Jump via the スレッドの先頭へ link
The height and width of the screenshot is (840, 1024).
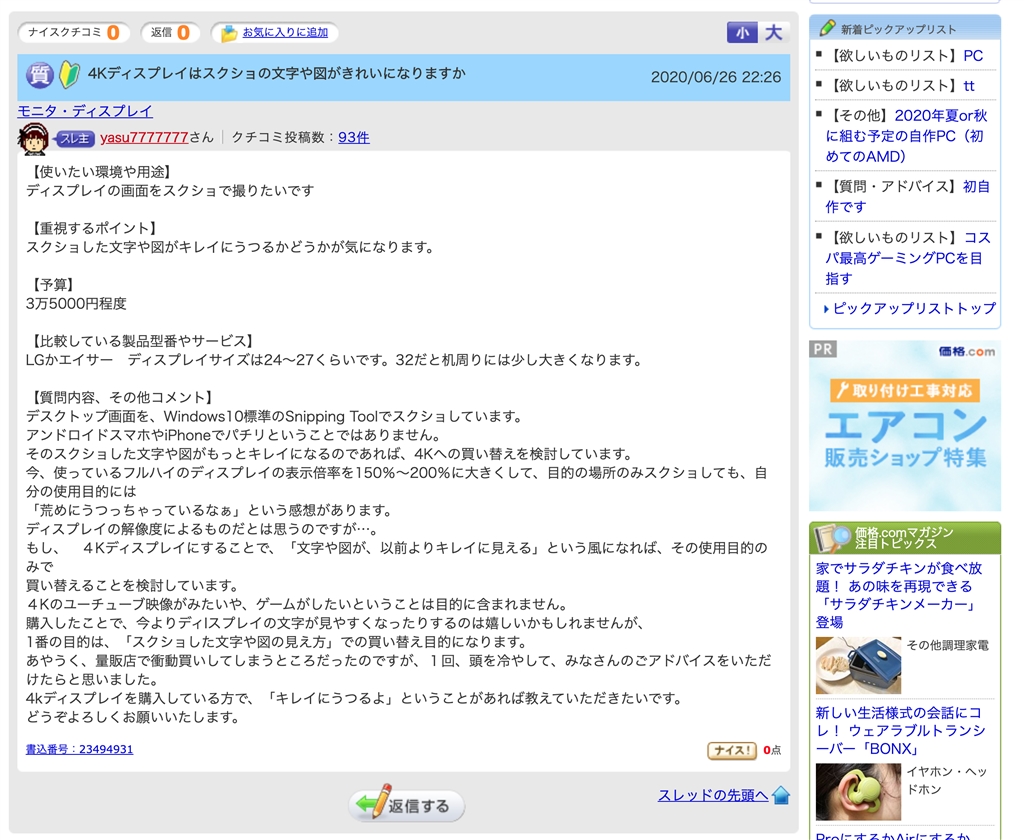(x=712, y=795)
